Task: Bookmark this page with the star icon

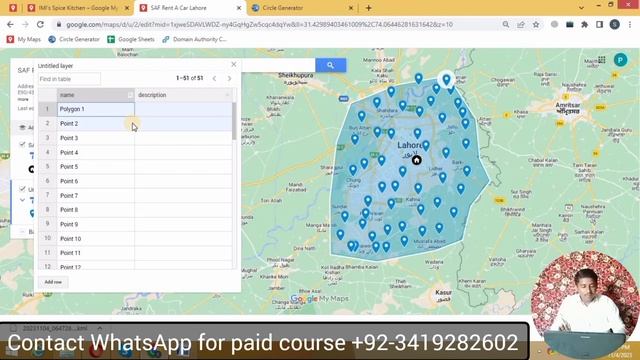Action: click(536, 24)
